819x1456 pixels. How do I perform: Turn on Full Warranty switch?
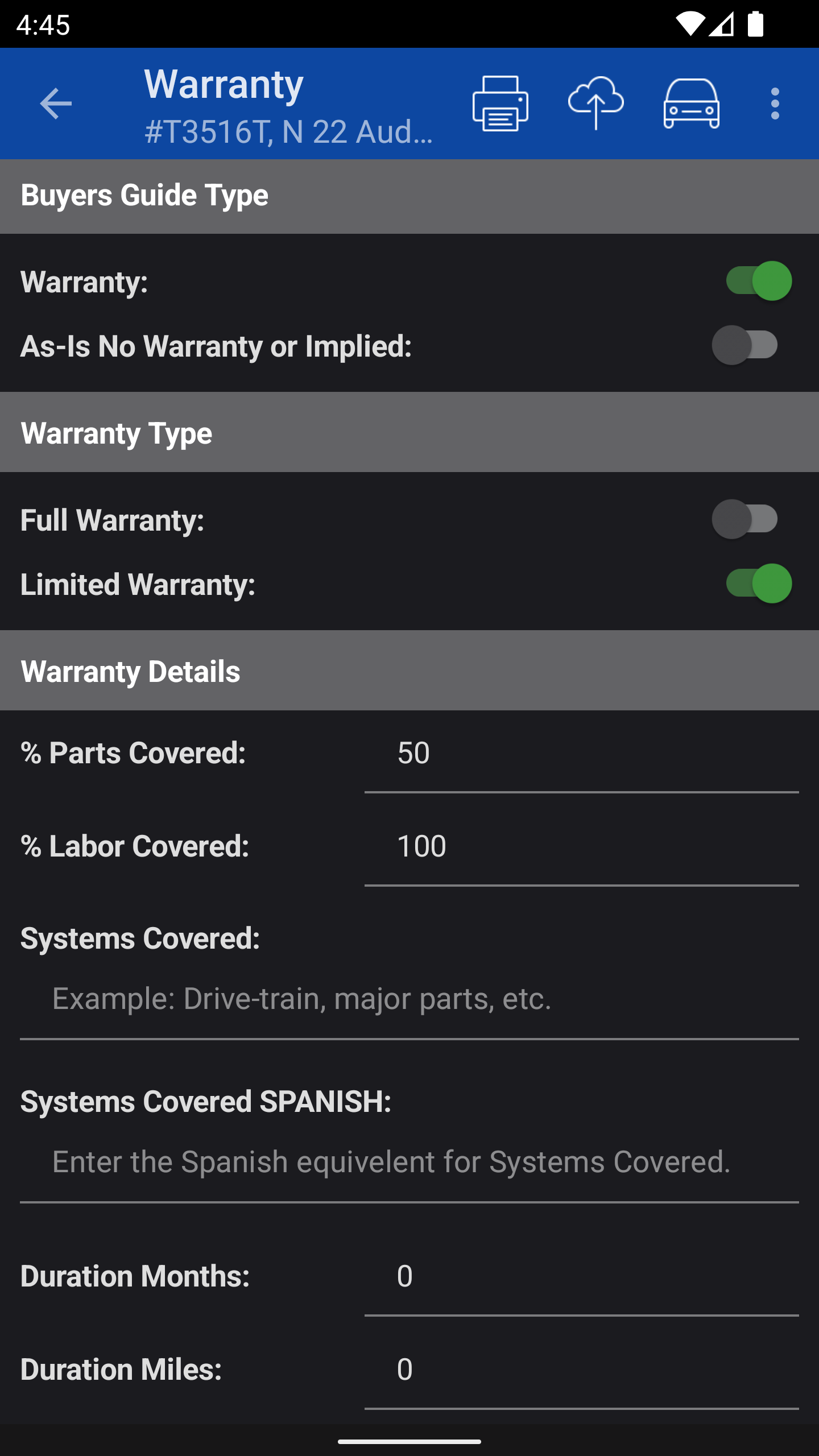[x=744, y=519]
